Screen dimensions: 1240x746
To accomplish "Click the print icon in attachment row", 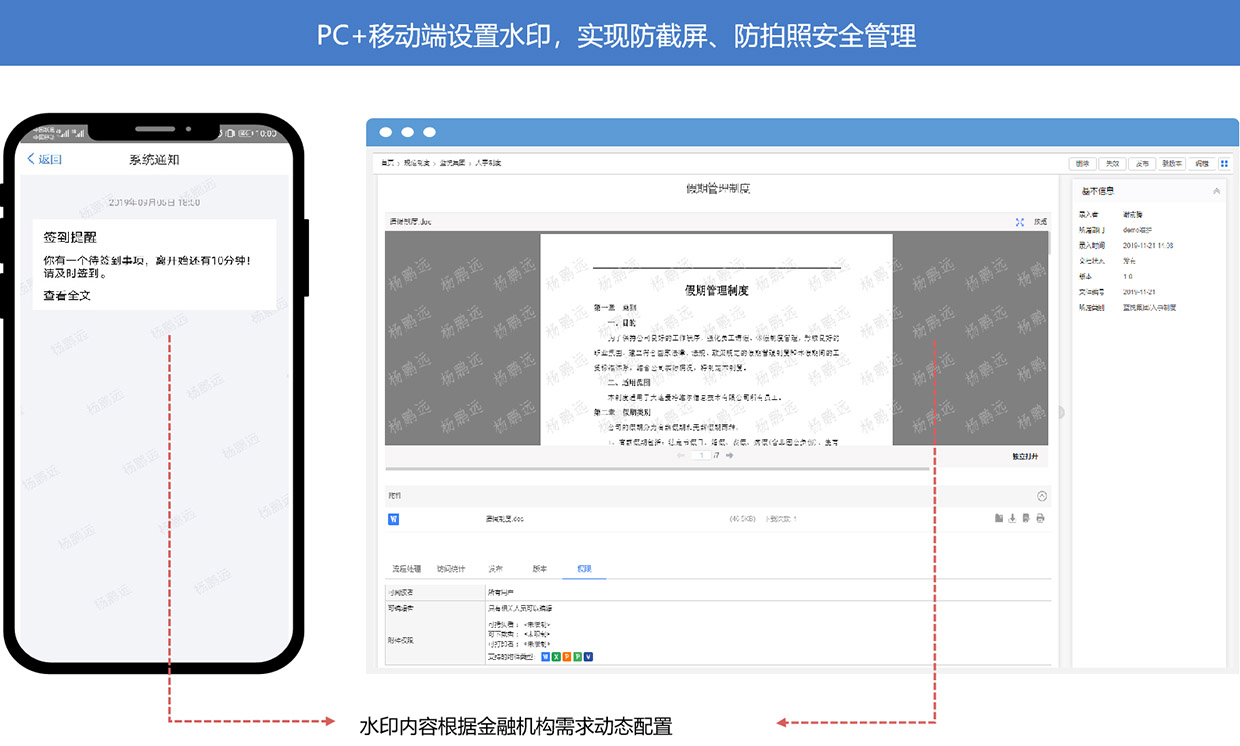I will (1040, 518).
